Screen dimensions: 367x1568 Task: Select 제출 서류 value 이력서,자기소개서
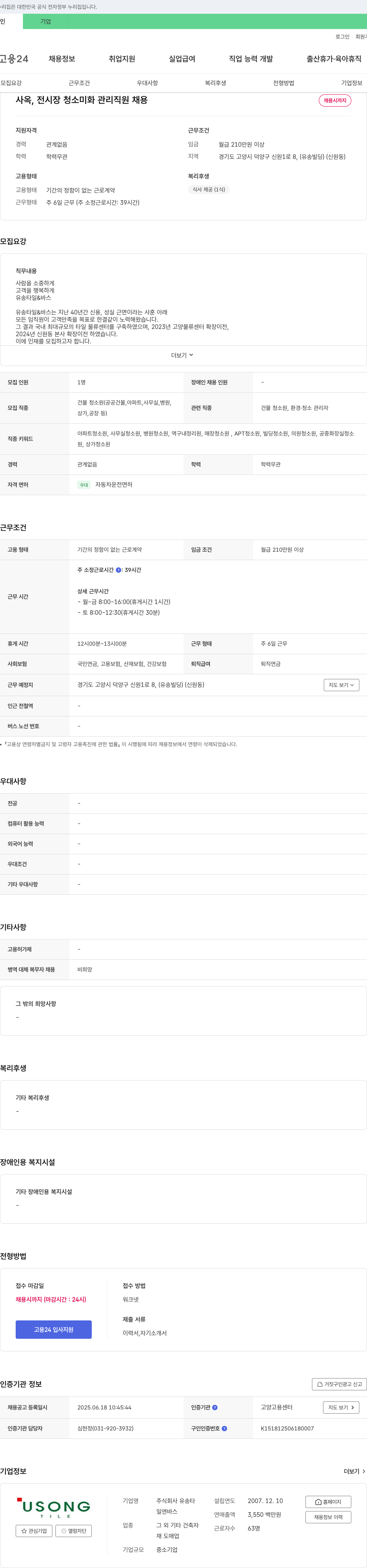(144, 1333)
